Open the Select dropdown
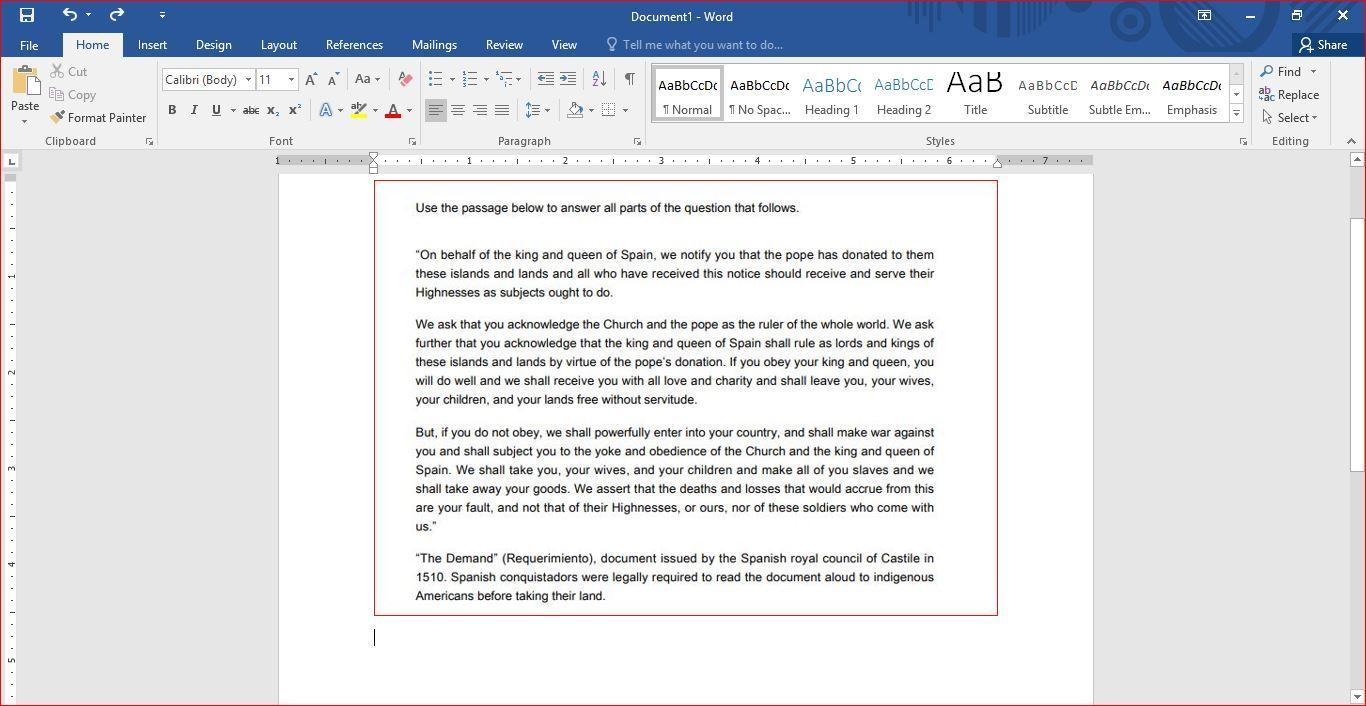 (x=1290, y=118)
